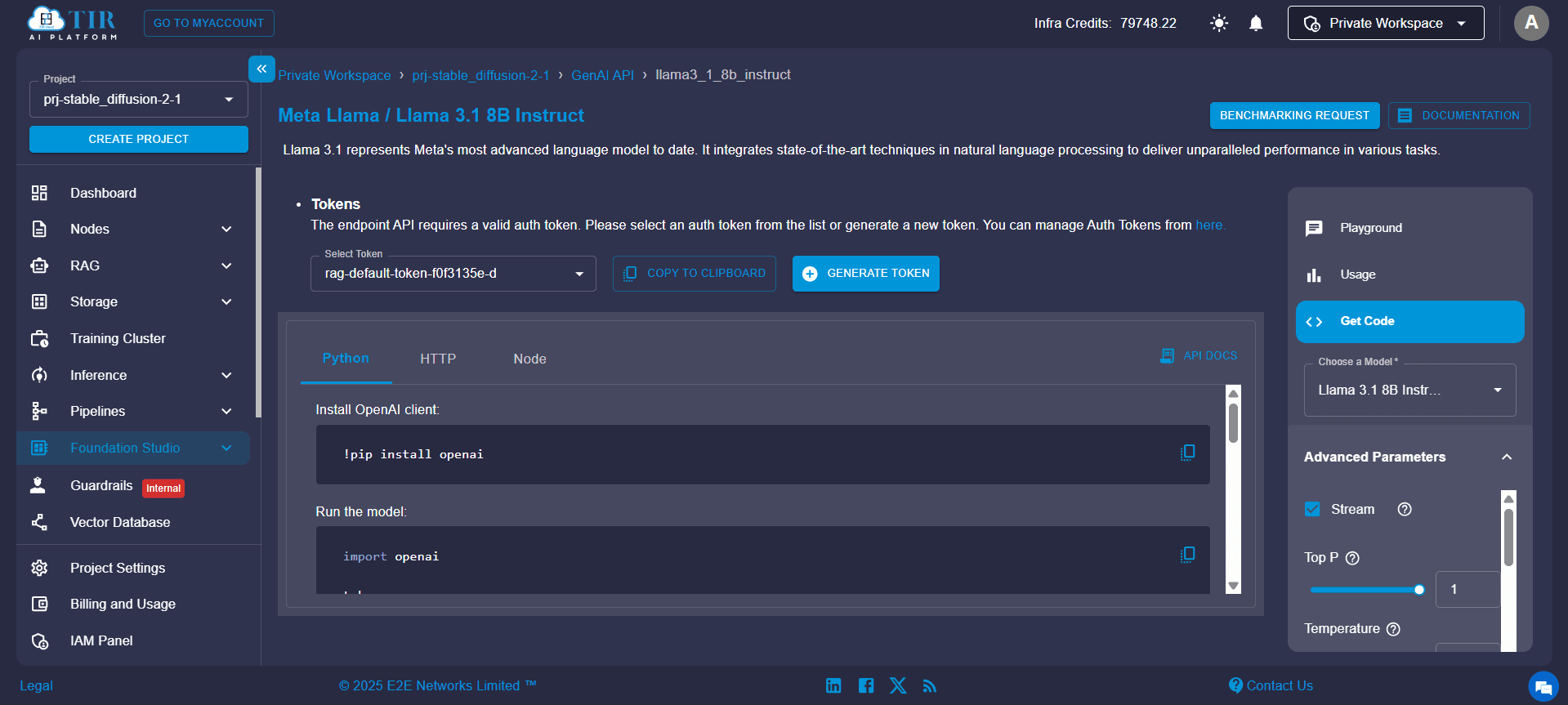Open Stream parameter help icon
Viewport: 1568px width, 705px height.
coord(1405,509)
